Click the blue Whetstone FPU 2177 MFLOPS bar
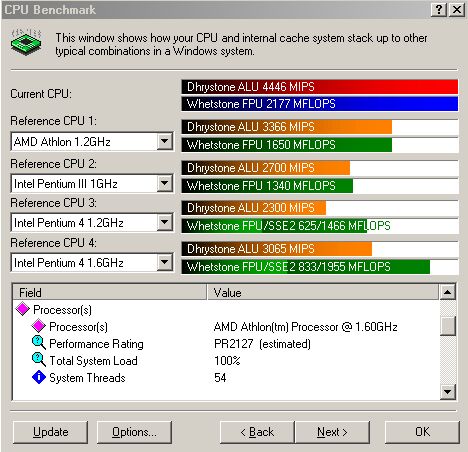 coord(320,104)
